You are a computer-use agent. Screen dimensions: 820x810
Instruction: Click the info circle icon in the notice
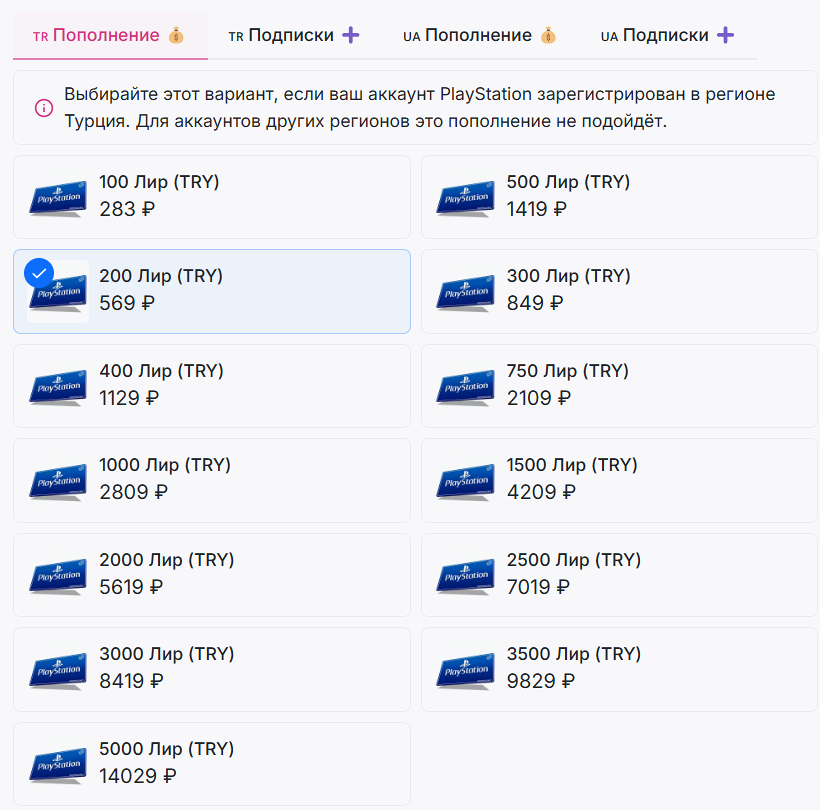point(44,108)
